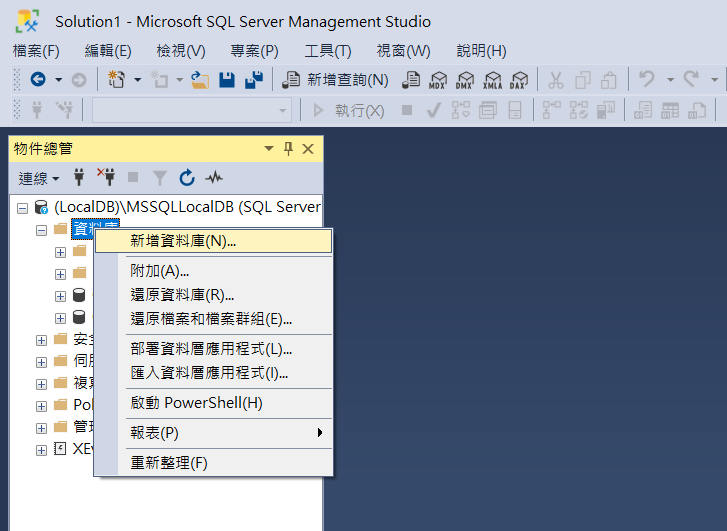Click the Activity Monitor pulse icon

[x=214, y=178]
